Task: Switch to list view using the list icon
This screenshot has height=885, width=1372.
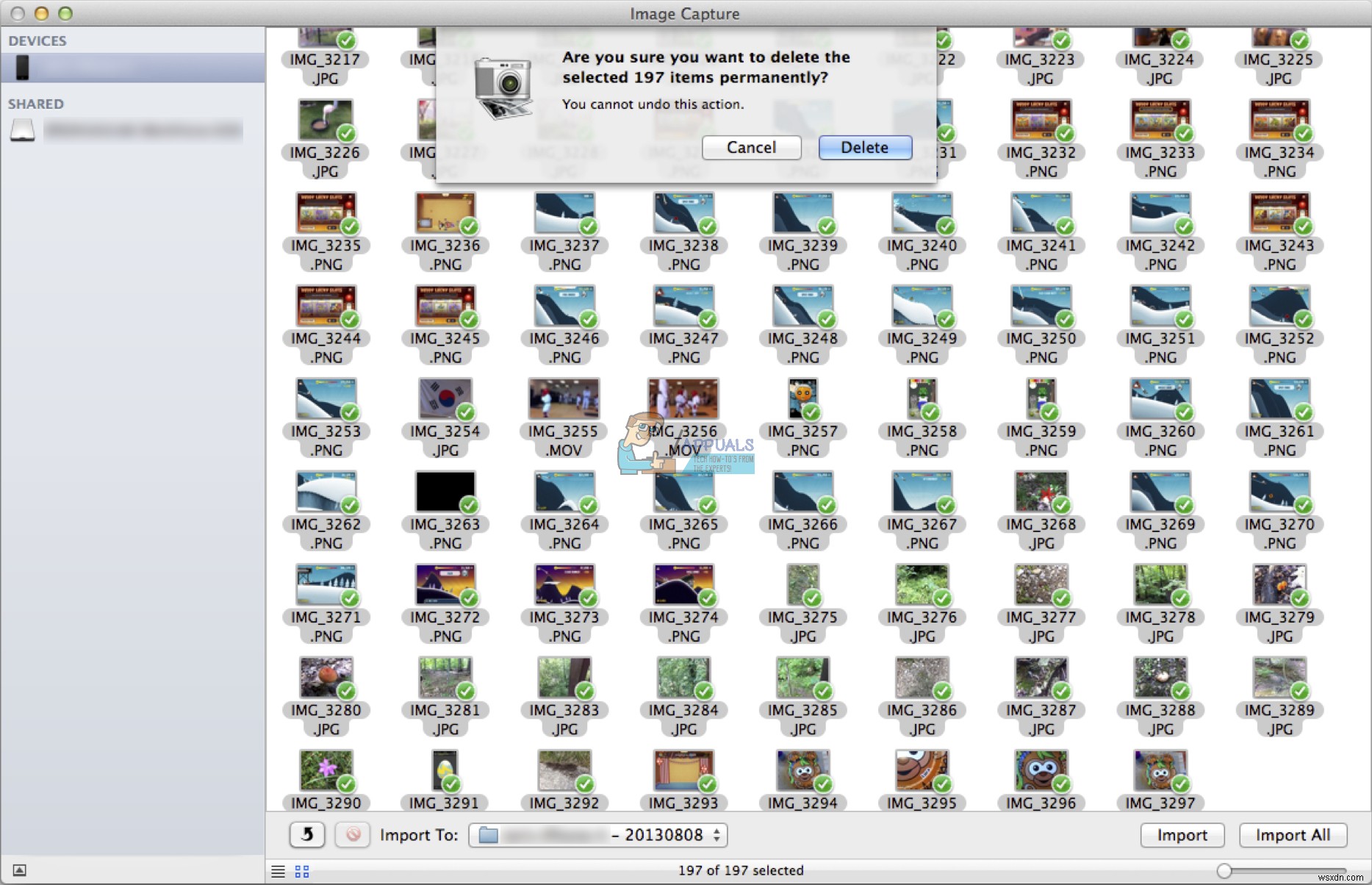Action: (x=278, y=870)
